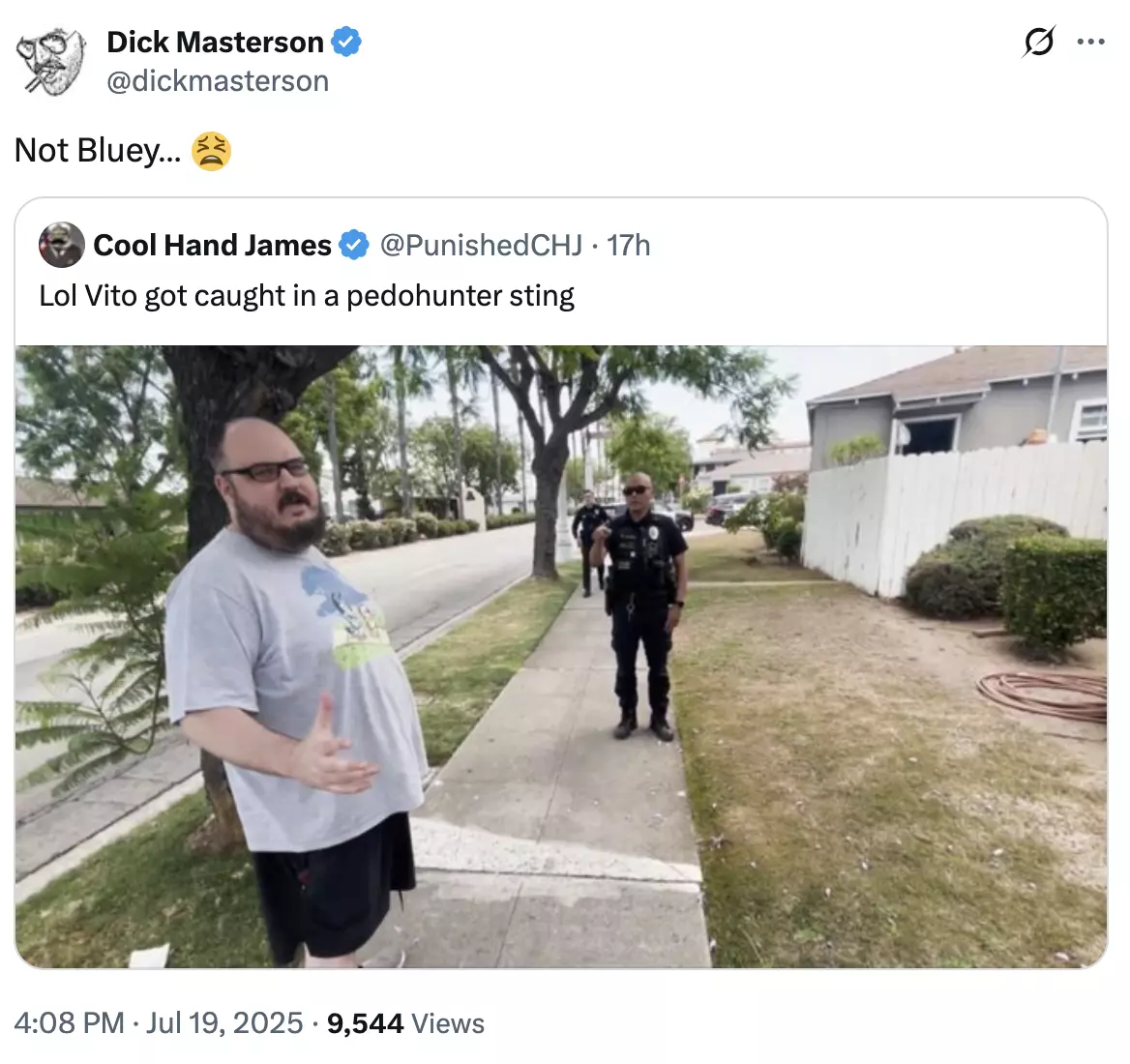Open the @dickmasterson handle link

point(218,80)
